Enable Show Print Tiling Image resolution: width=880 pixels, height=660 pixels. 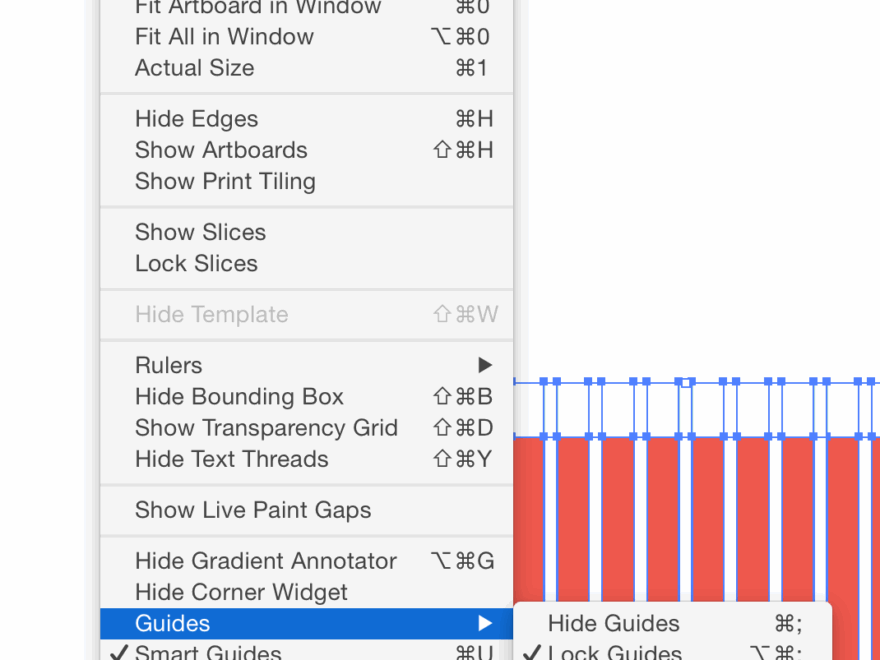coord(225,181)
